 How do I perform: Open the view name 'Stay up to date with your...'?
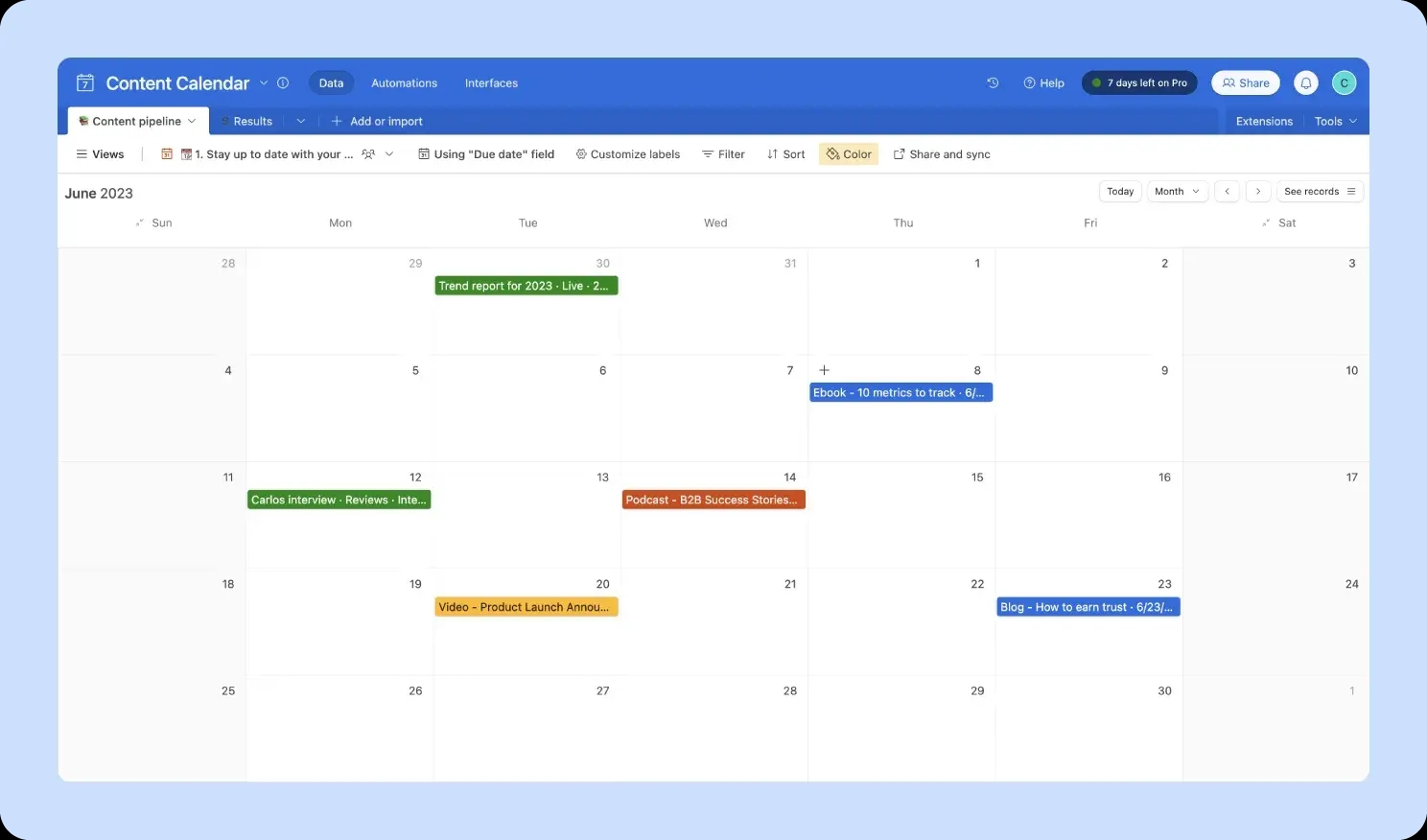[268, 154]
